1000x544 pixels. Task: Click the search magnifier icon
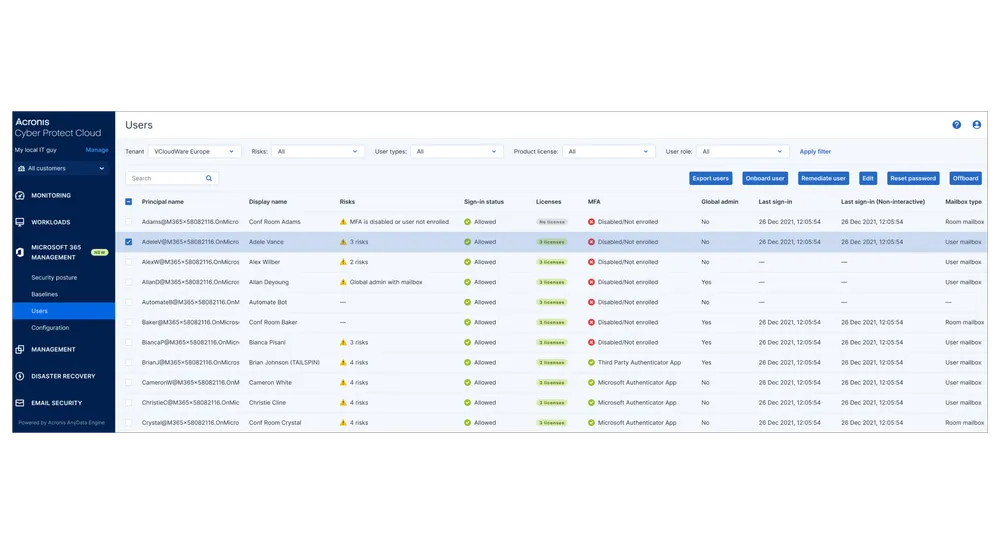(209, 178)
